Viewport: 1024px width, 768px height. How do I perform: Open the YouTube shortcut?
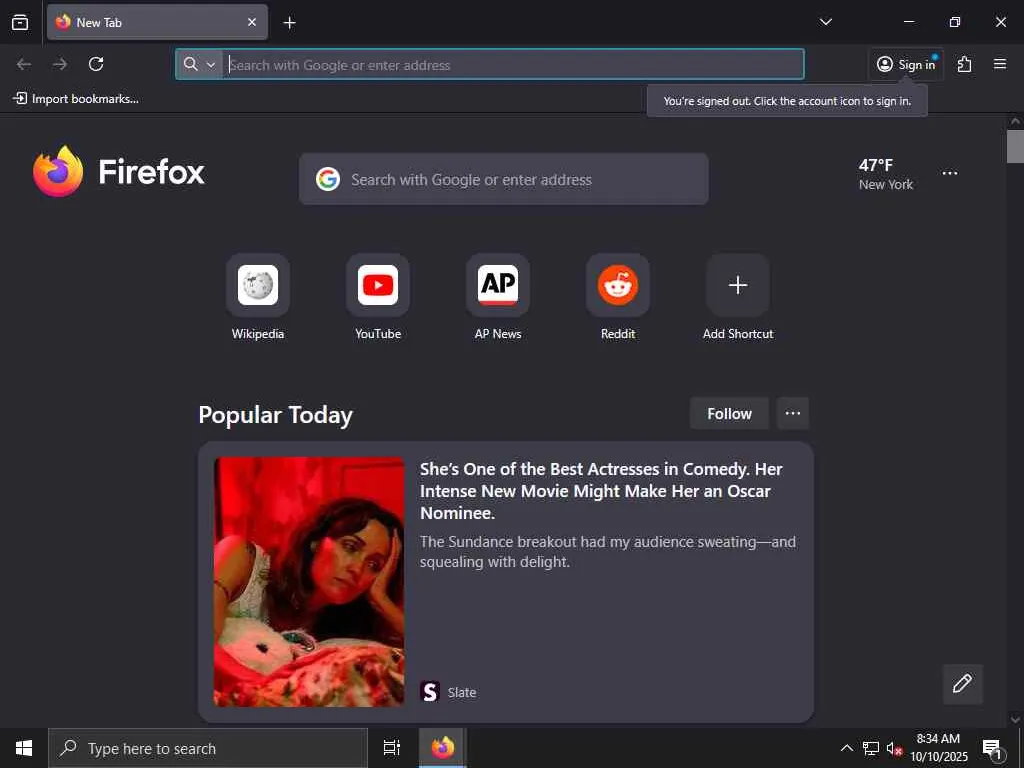tap(378, 298)
